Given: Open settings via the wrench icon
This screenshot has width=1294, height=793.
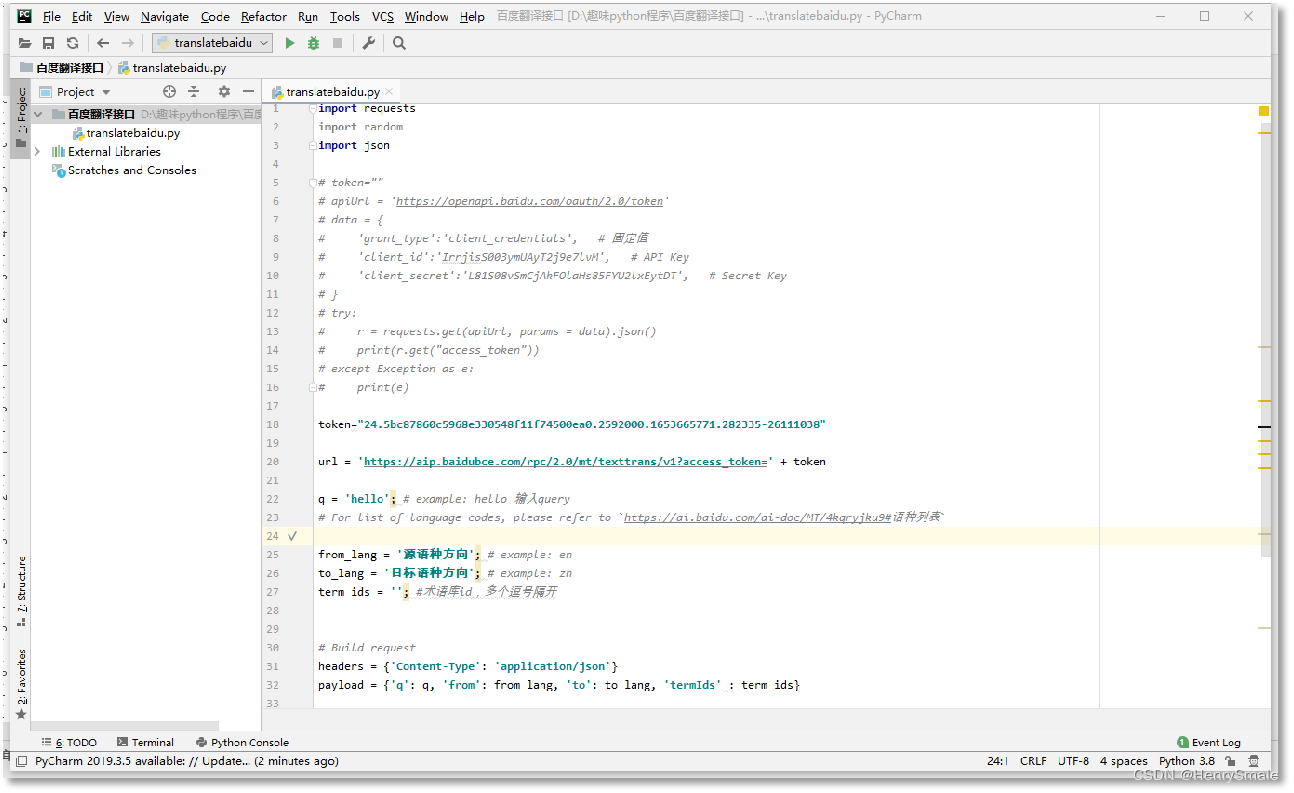Looking at the screenshot, I should pyautogui.click(x=368, y=43).
